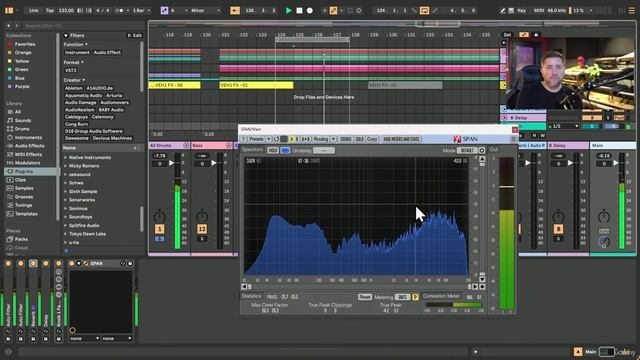This screenshot has width=640, height=360.
Task: Select the VST3 format filter tag
Action: coord(71,71)
